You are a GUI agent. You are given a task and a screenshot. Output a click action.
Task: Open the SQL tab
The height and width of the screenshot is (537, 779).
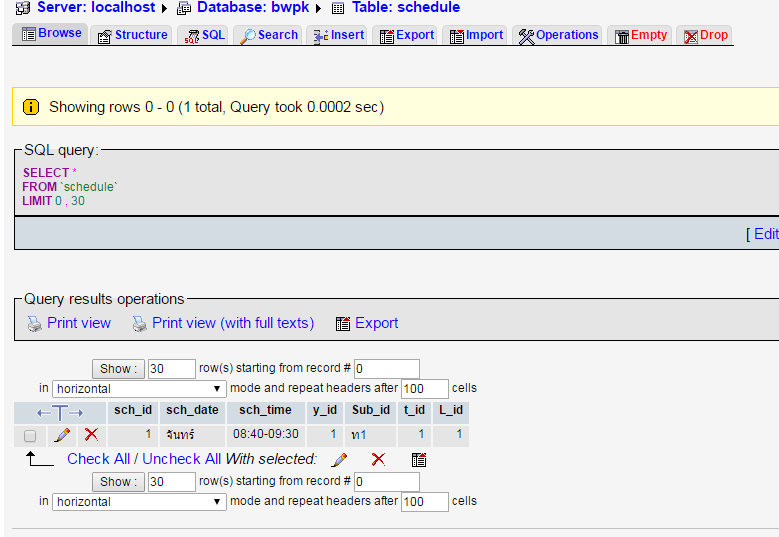pos(204,35)
